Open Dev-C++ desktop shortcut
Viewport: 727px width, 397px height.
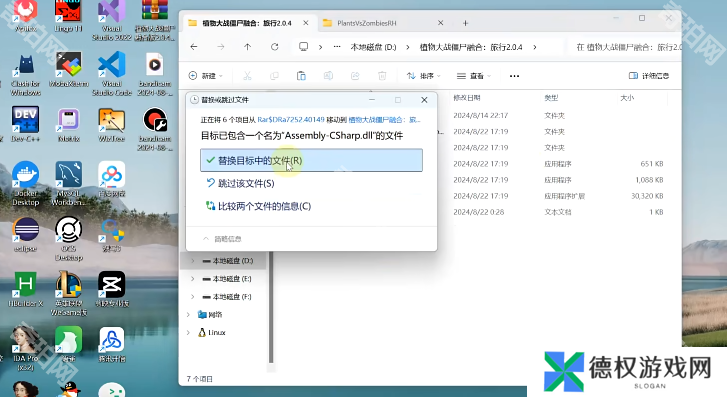(26, 124)
